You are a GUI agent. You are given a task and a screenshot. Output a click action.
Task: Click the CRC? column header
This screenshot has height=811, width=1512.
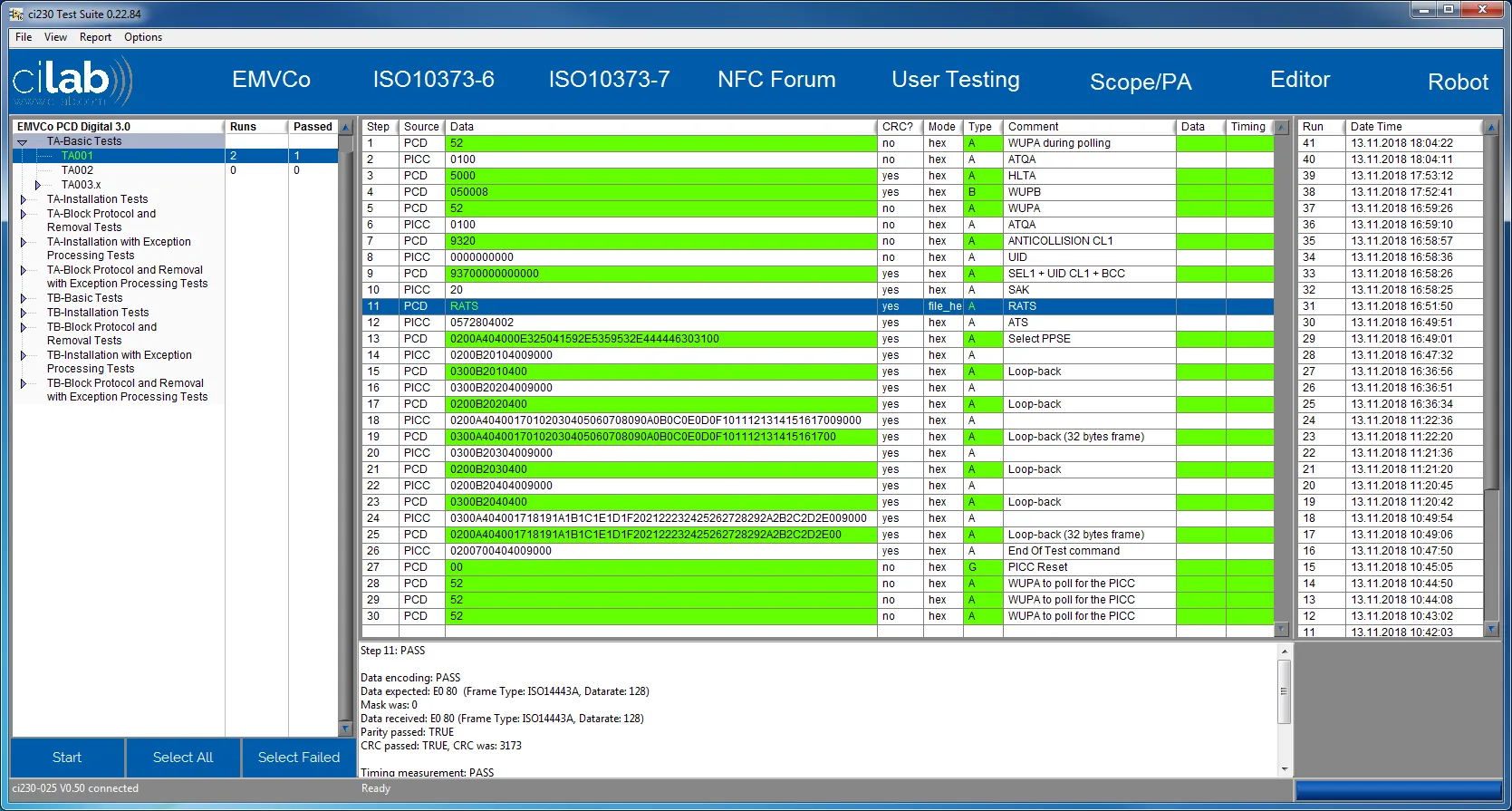pos(899,127)
